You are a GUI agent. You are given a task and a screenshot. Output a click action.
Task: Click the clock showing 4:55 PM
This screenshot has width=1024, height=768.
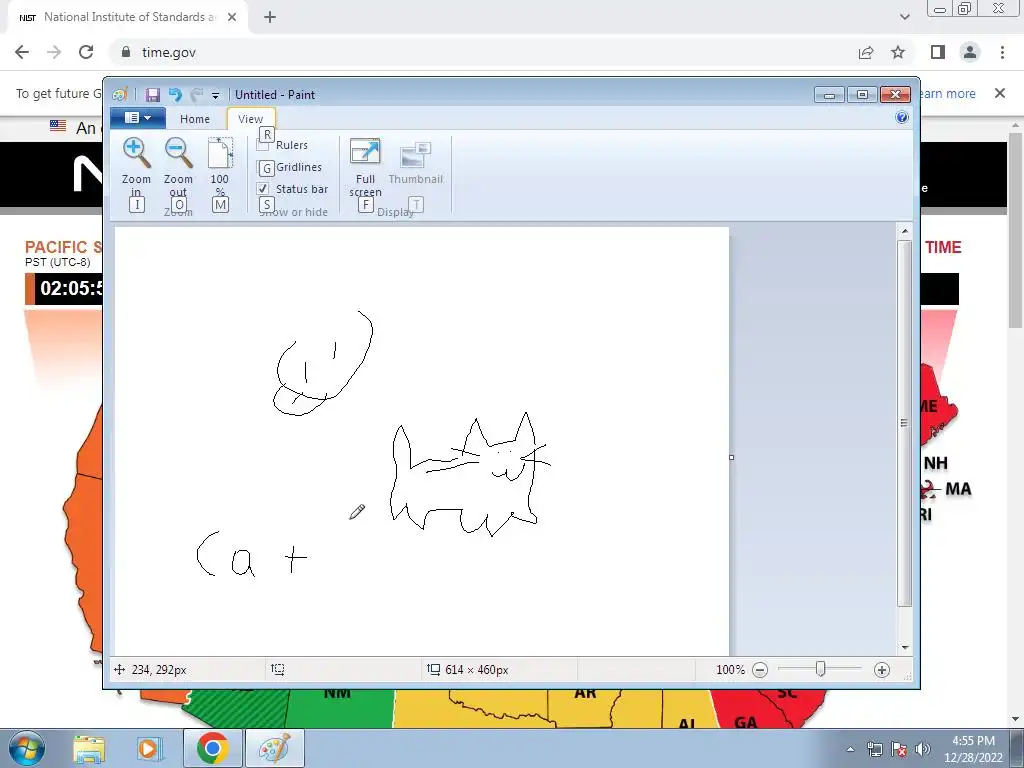click(973, 741)
